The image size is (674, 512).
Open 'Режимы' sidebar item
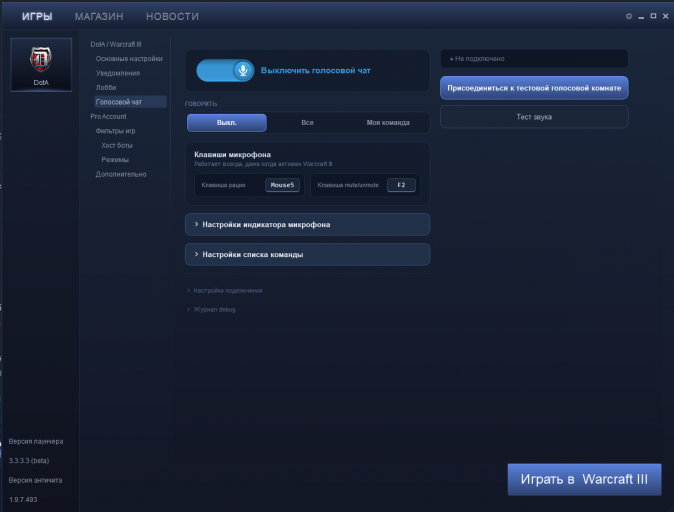(115, 159)
